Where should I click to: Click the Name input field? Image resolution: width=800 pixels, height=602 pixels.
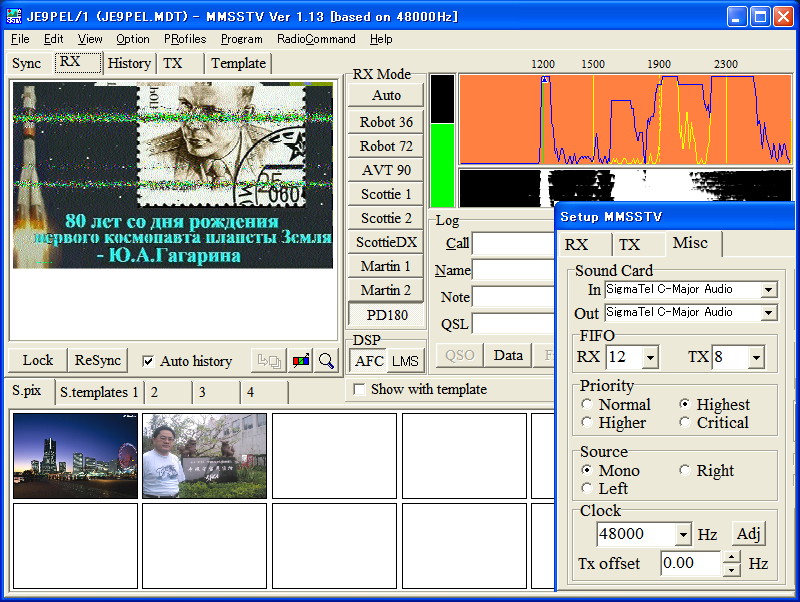pos(513,270)
